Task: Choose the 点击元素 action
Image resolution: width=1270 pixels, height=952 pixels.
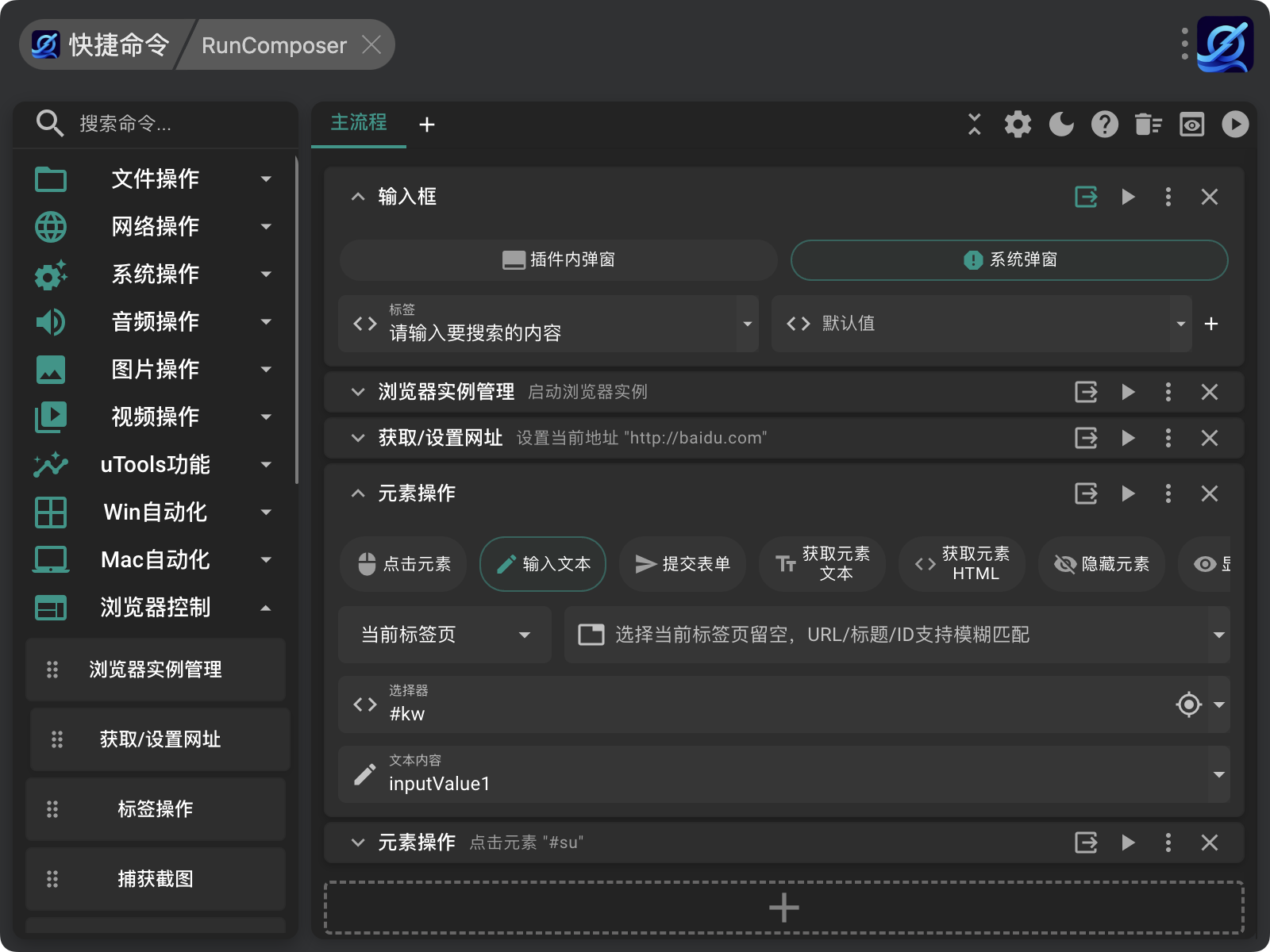Action: point(403,564)
